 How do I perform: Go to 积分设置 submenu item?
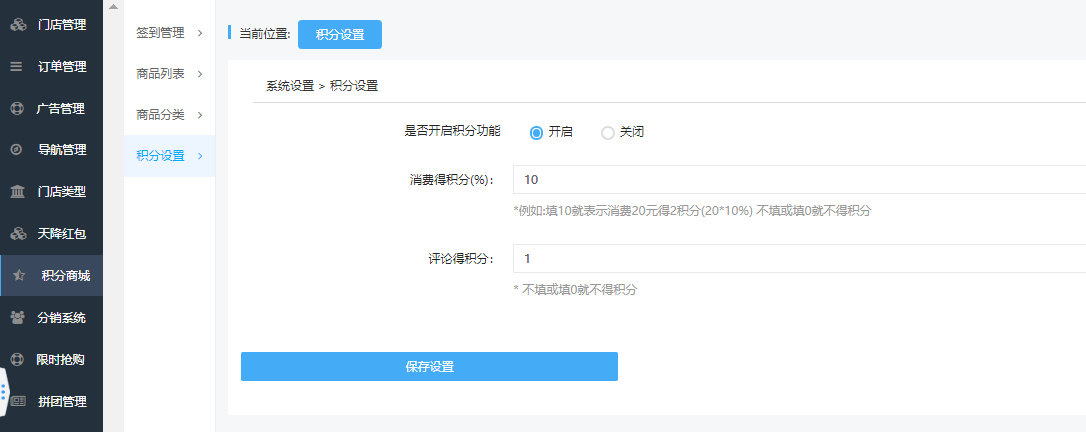[170, 156]
